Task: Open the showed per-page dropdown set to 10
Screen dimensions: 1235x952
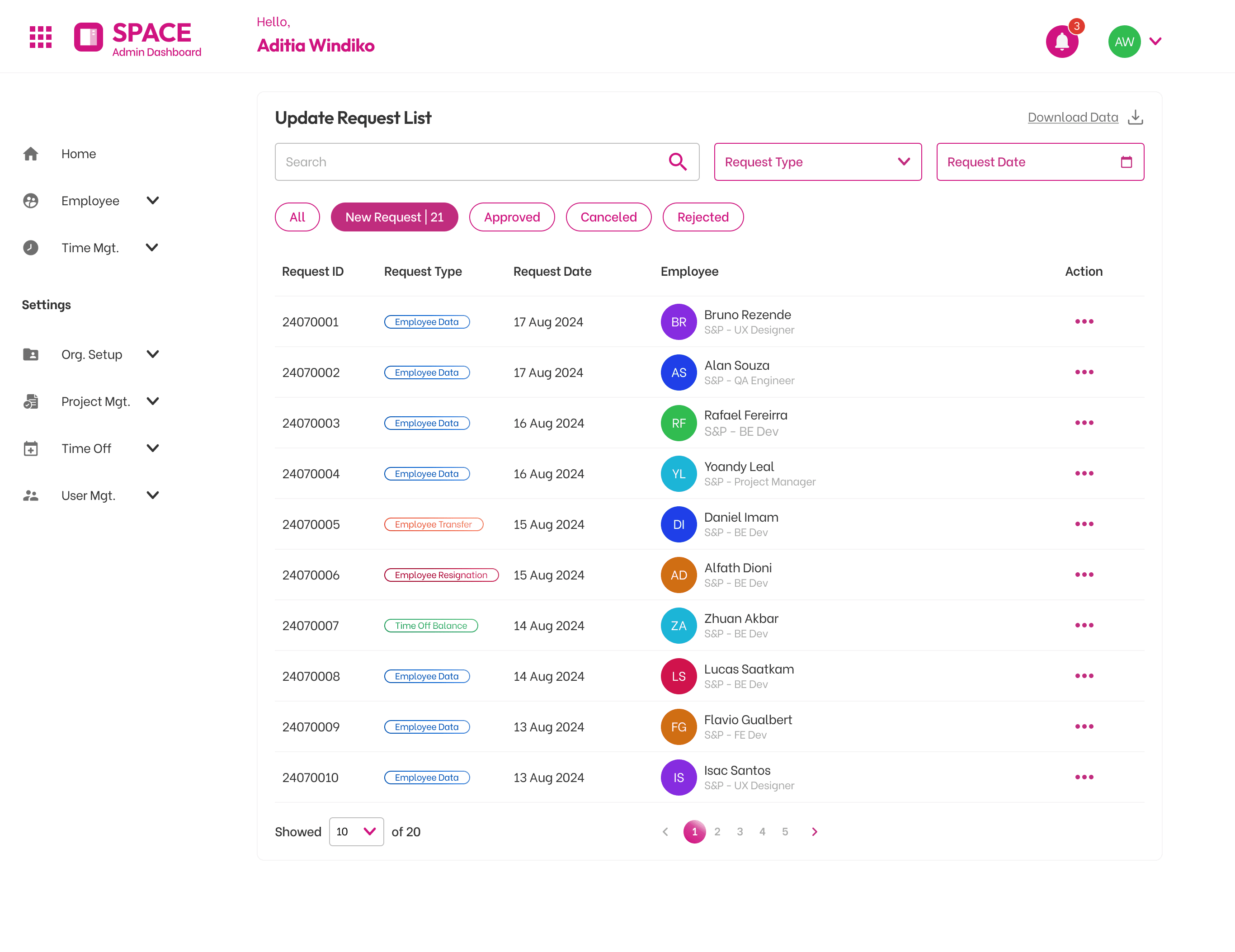Action: [356, 832]
